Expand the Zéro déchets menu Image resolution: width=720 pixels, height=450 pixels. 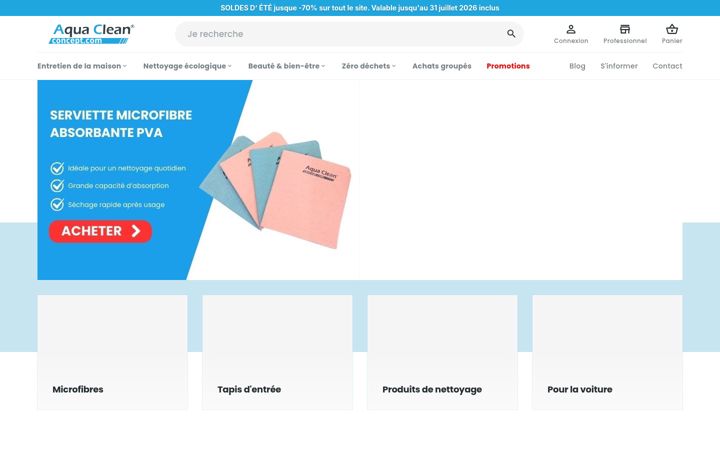[368, 66]
